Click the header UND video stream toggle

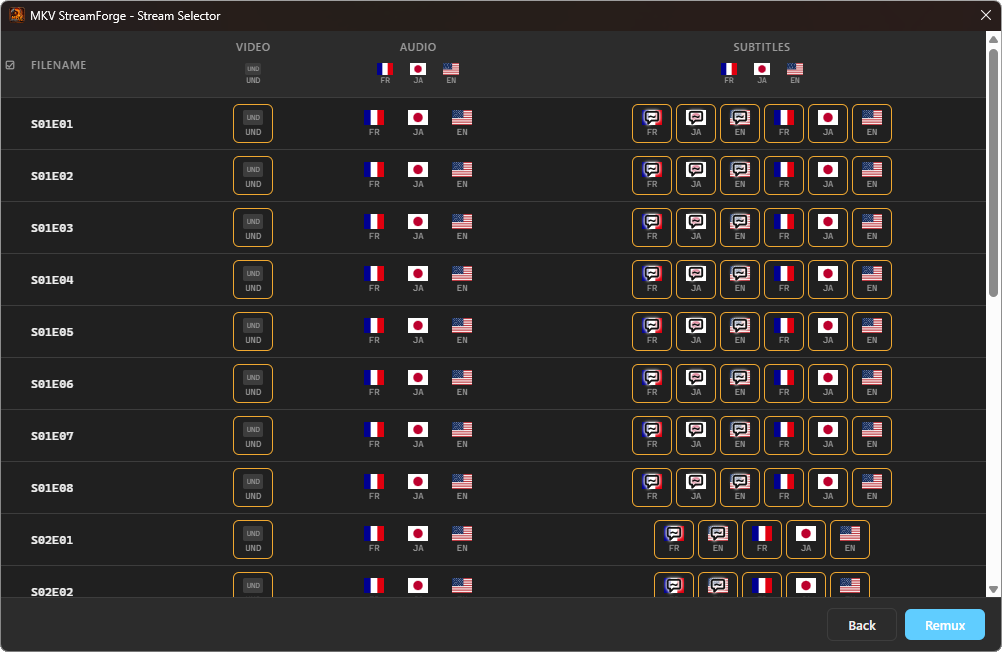coord(253,74)
